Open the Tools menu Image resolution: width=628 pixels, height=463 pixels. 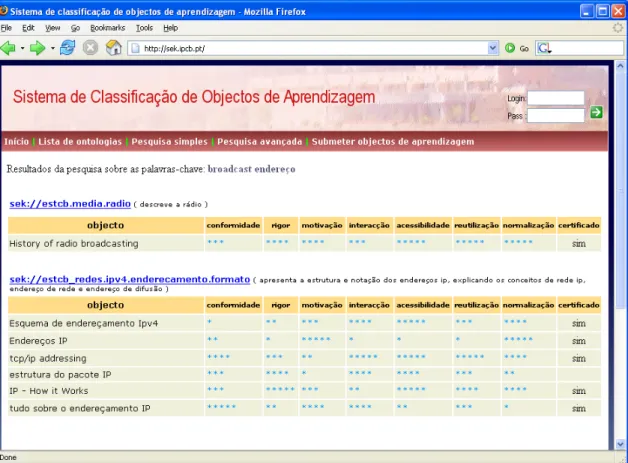coord(144,28)
